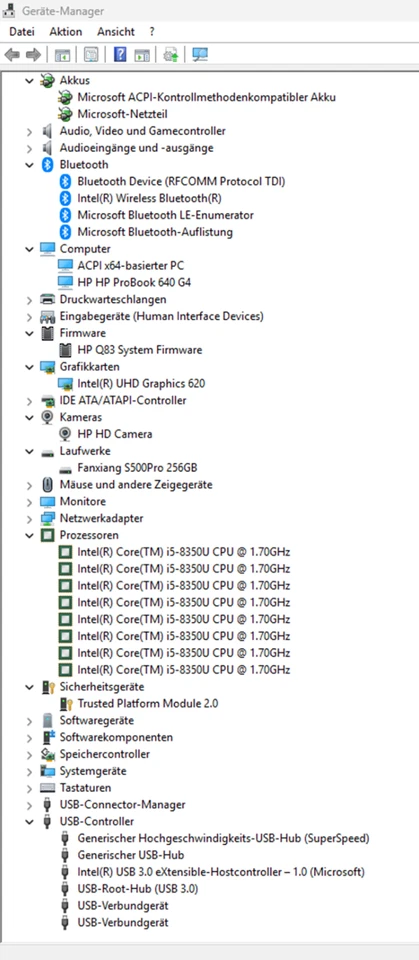Expand Audioeingänge und -ausgänge
This screenshot has width=419, height=960.
[29, 148]
